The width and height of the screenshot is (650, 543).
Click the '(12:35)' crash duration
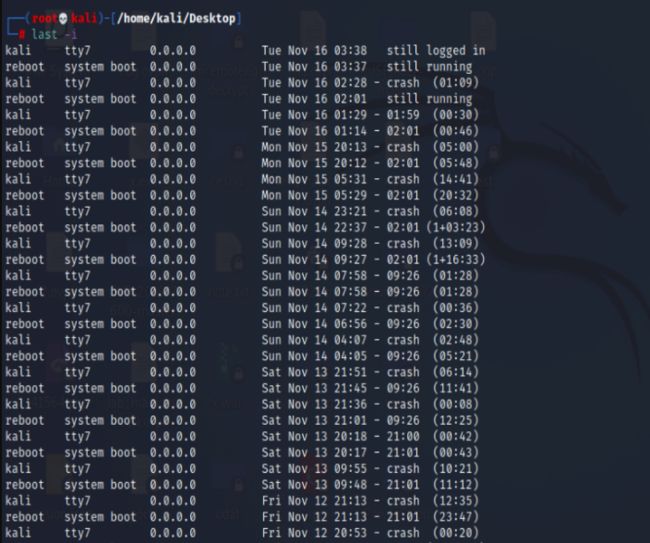coord(456,501)
